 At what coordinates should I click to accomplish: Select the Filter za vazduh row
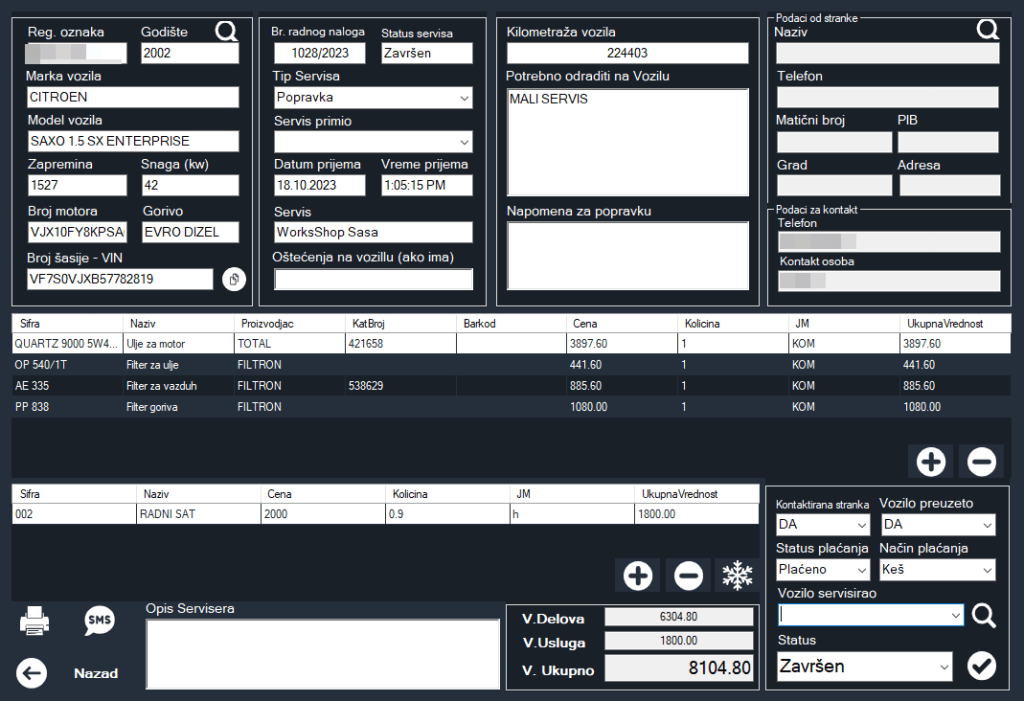point(160,385)
